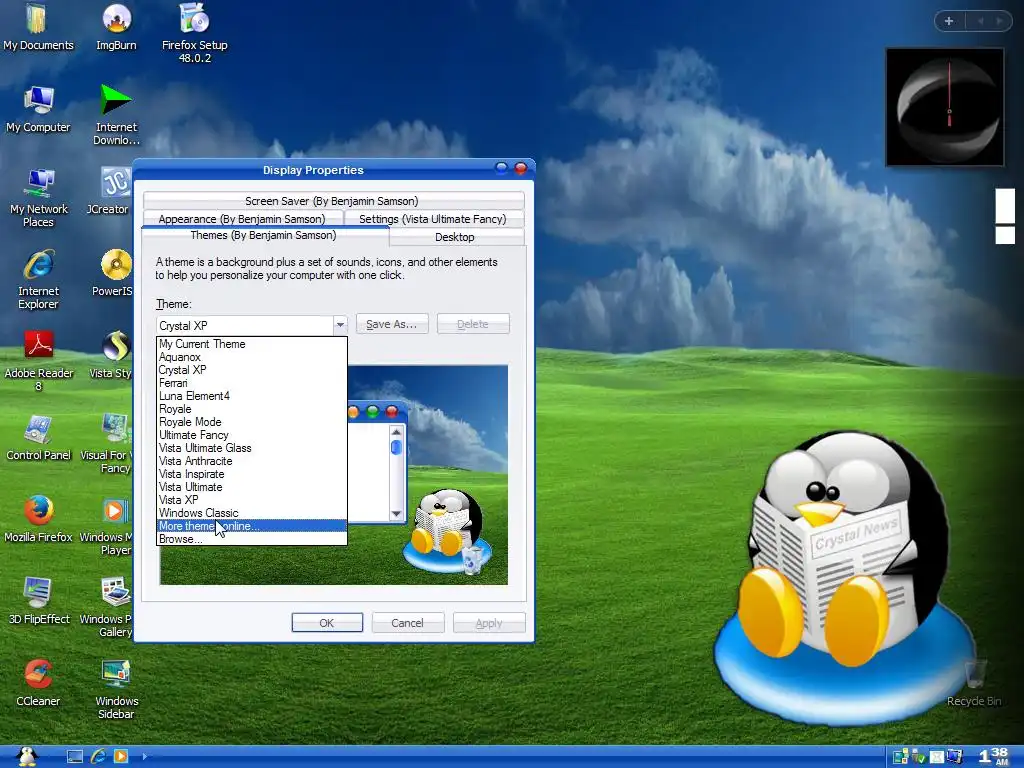Open Adobe Reader 8 desktop icon

[39, 360]
